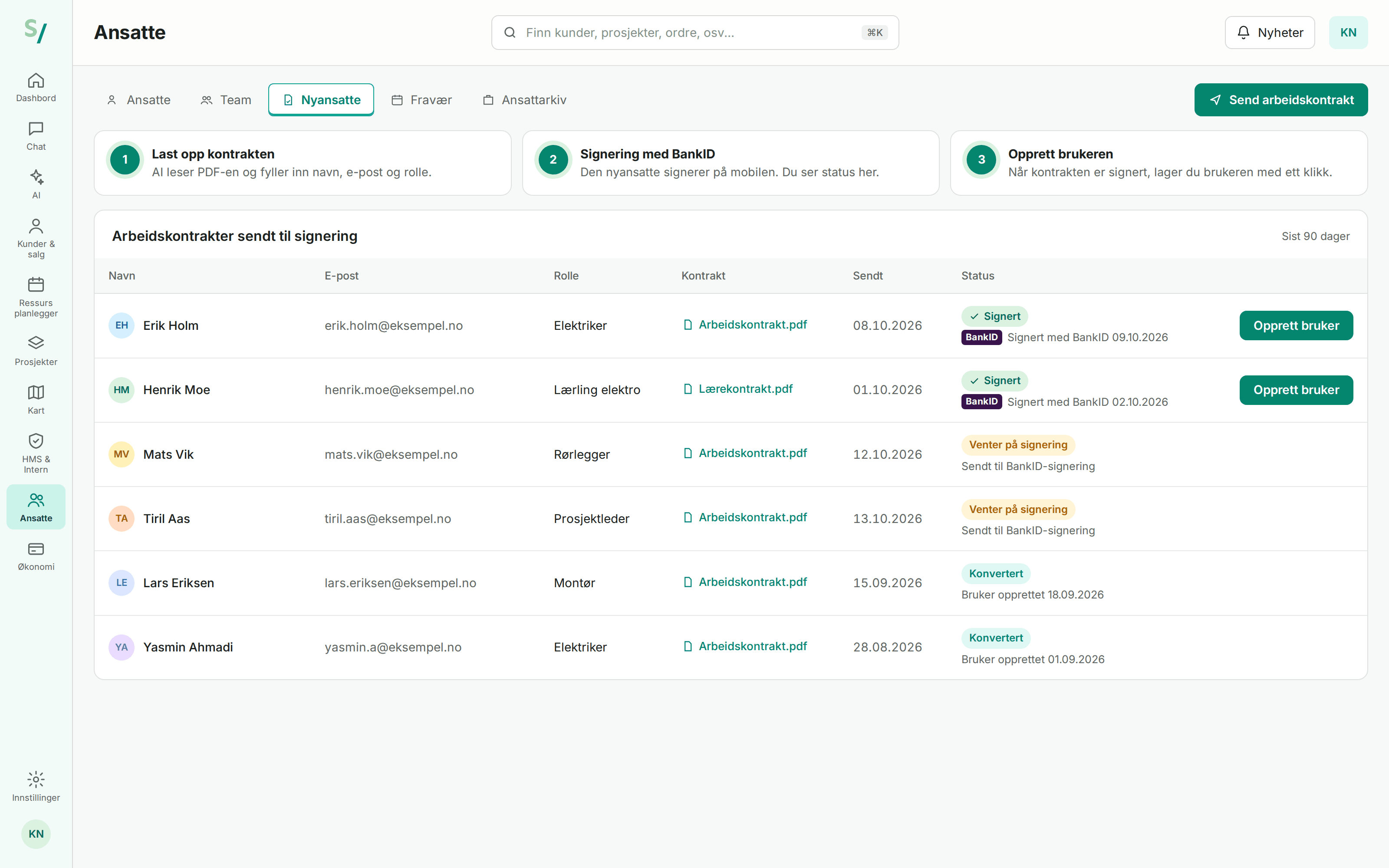Image resolution: width=1389 pixels, height=868 pixels.
Task: Click the S/ logo in sidebar
Action: (x=36, y=31)
